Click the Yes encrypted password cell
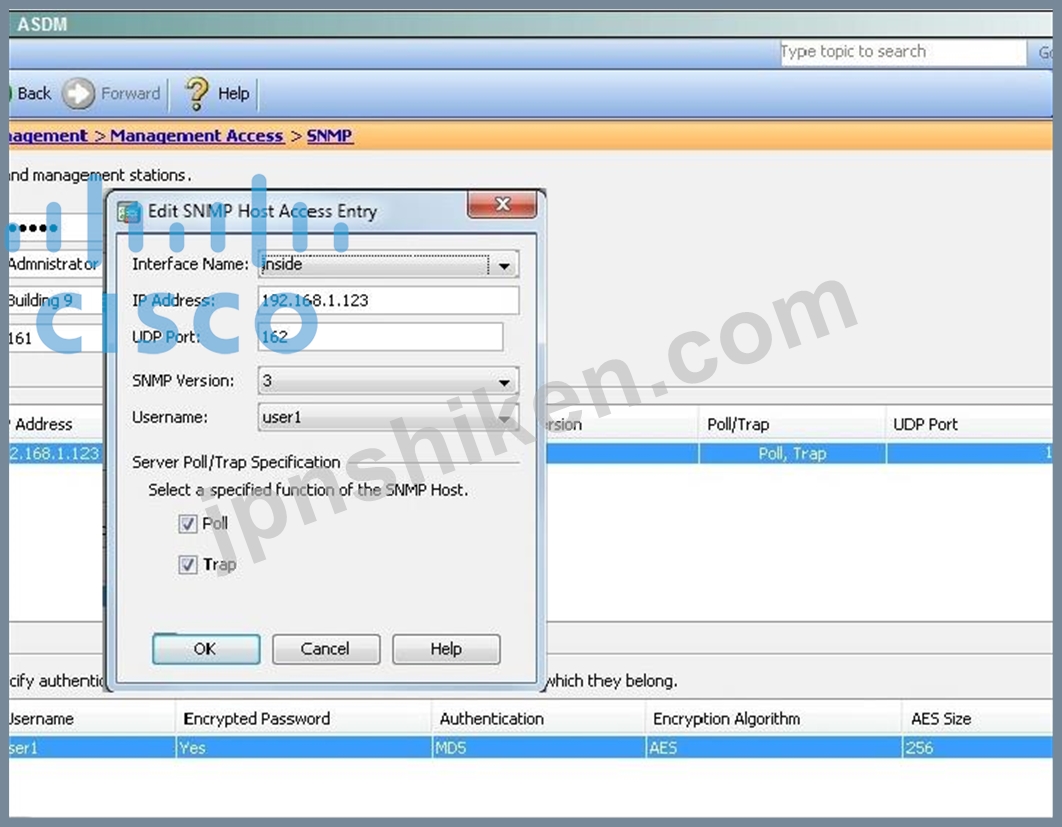Screen dimensions: 1062x827 (x=303, y=748)
